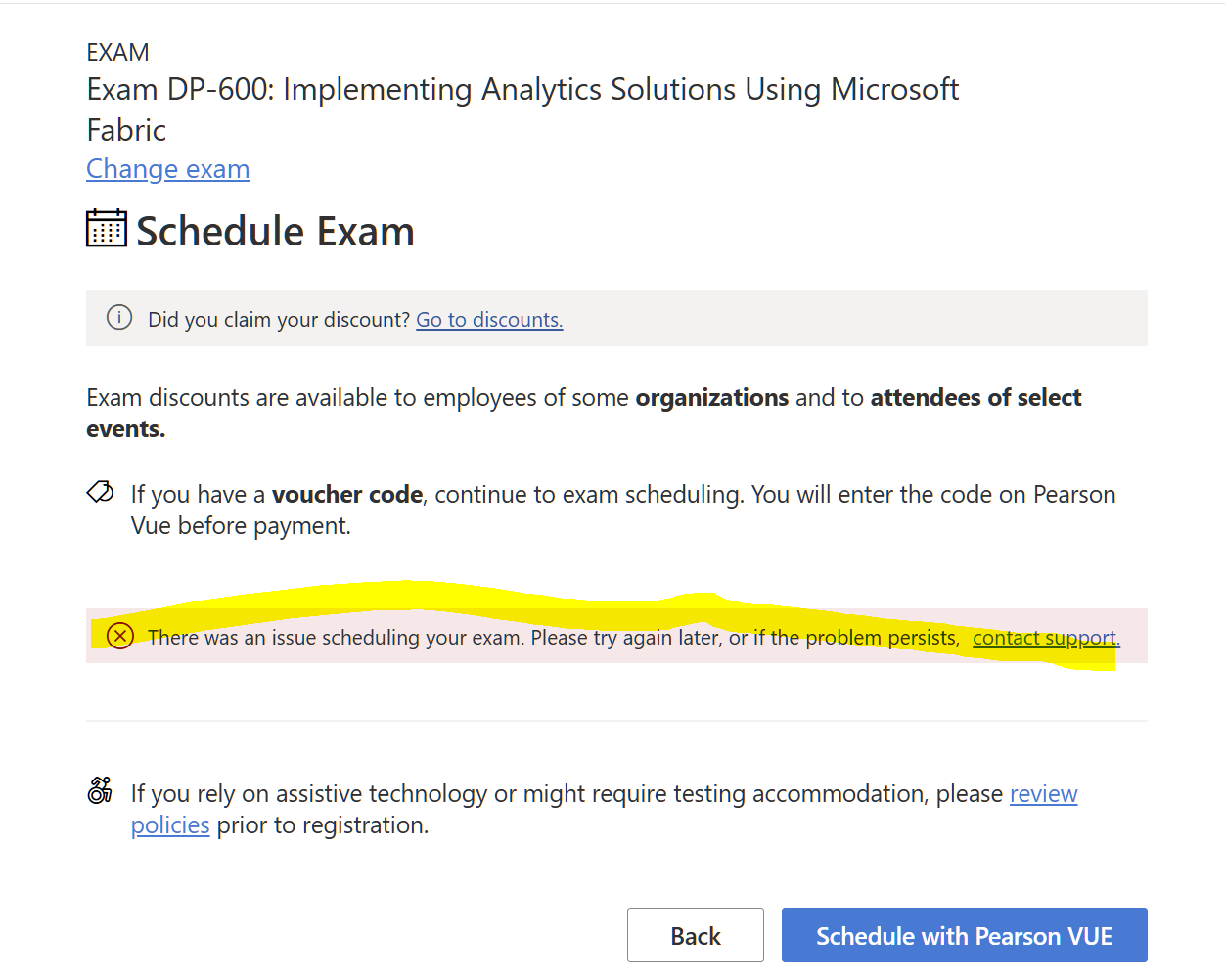
Task: Click the bold voucher code text
Action: [x=347, y=495]
